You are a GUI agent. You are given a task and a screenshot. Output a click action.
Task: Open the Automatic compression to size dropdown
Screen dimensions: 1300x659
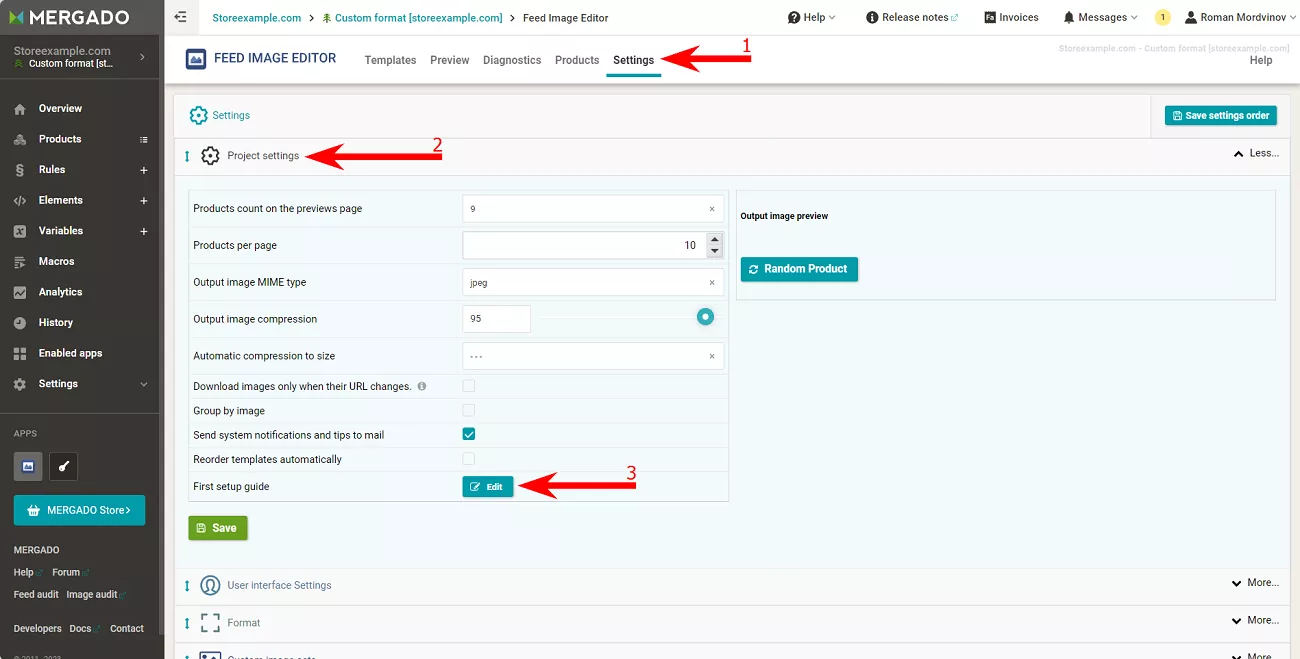(593, 356)
